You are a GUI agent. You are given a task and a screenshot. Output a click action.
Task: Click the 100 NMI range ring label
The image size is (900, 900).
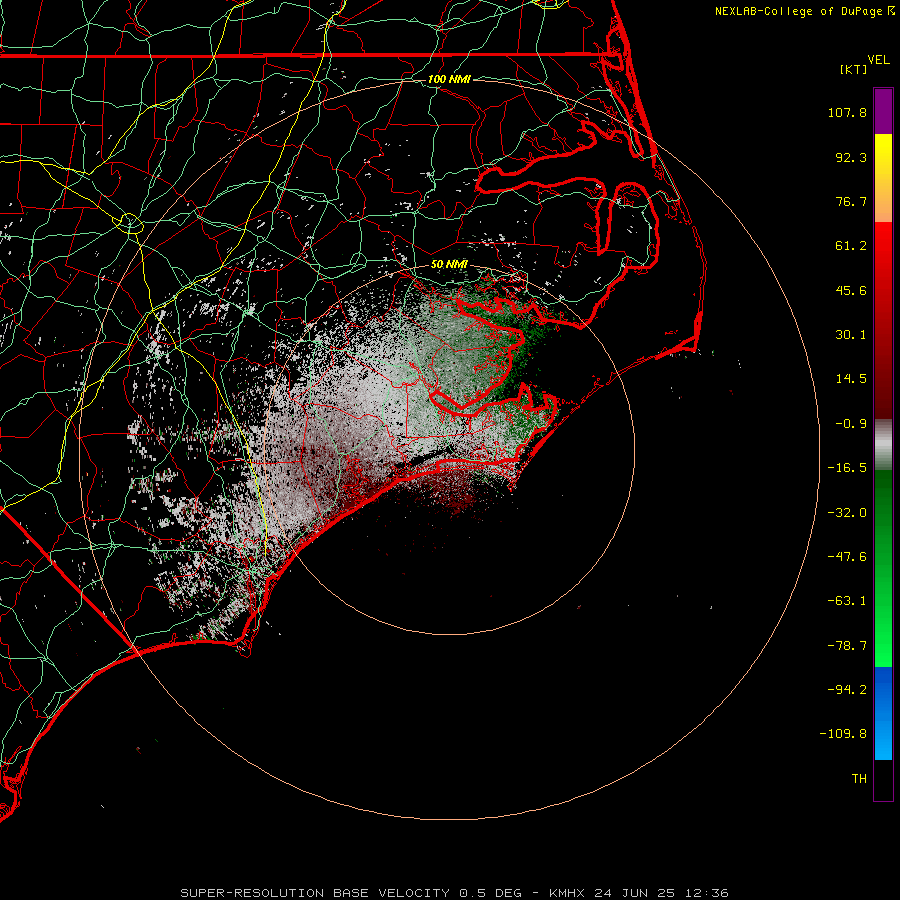449,79
